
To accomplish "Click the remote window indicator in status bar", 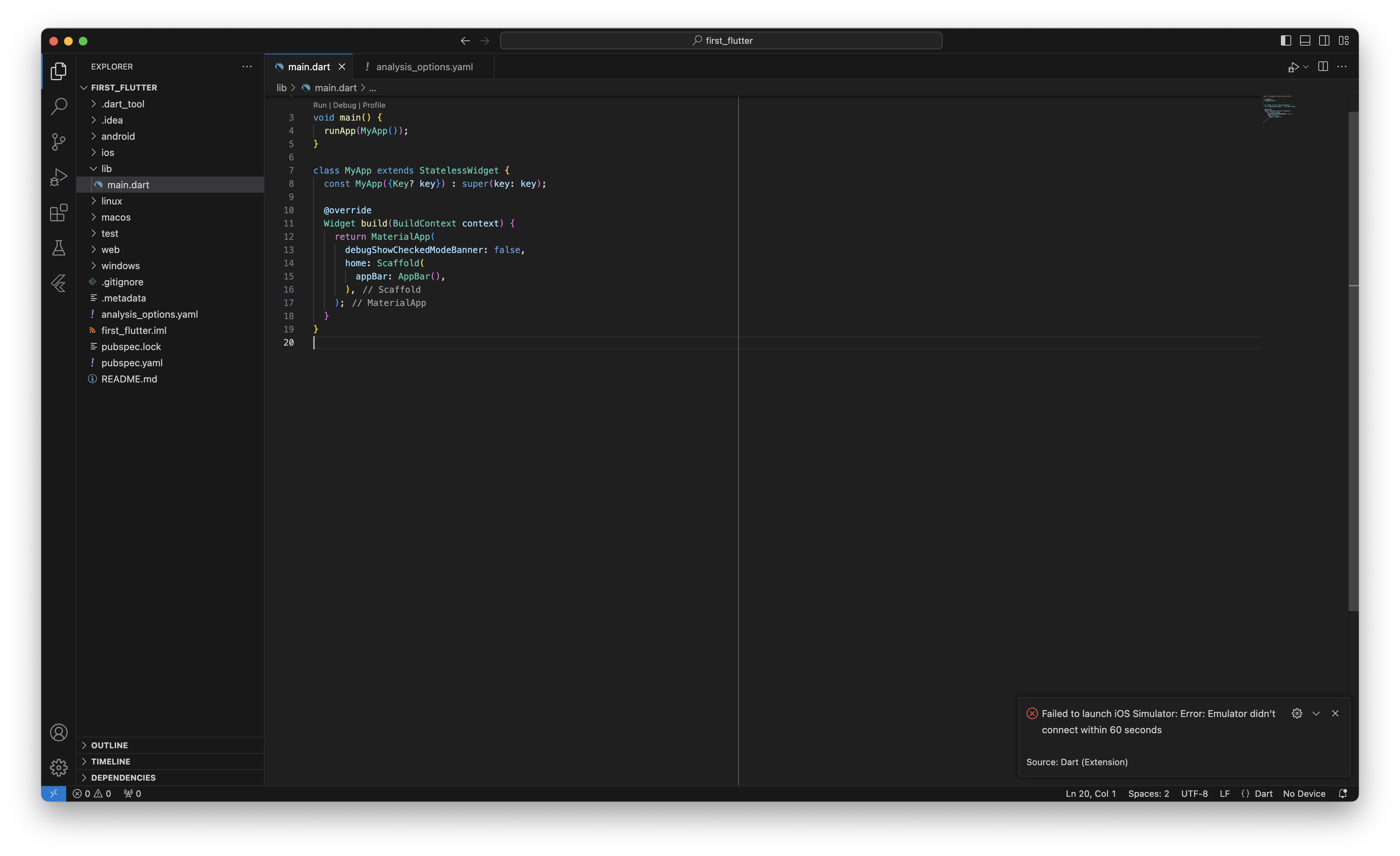I will pos(53,793).
